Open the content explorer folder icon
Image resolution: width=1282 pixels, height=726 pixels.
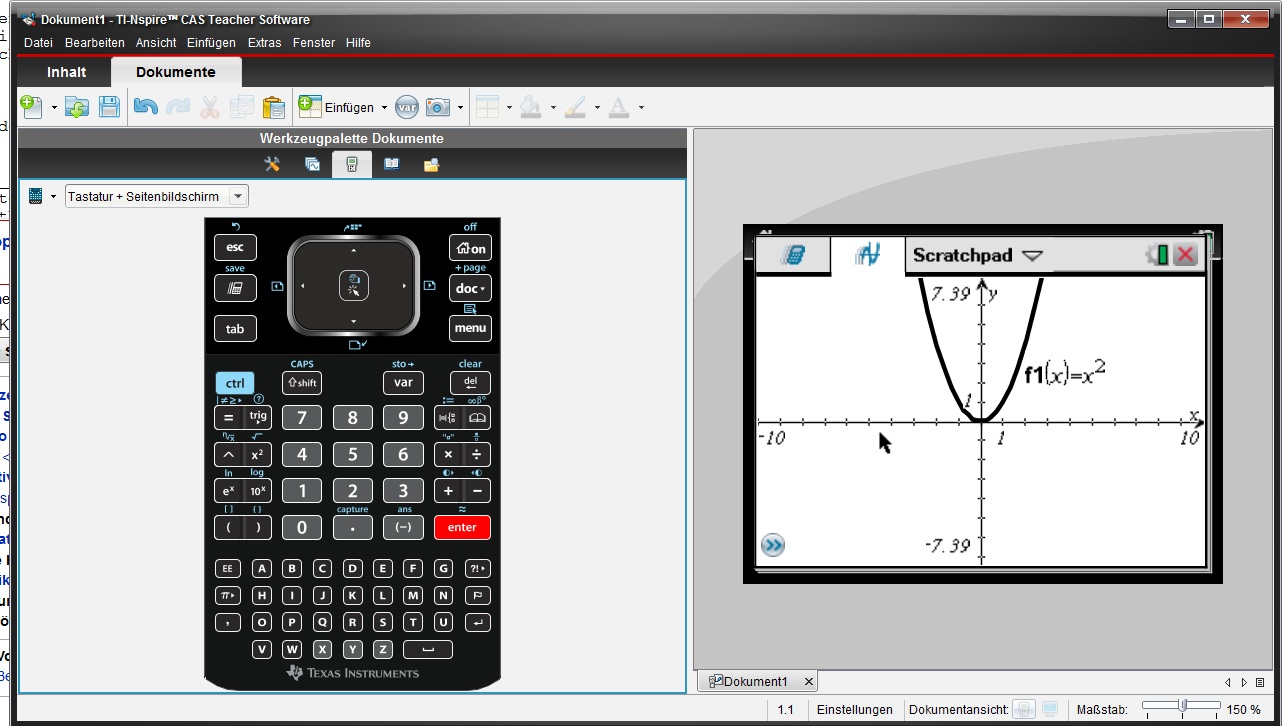pyautogui.click(x=432, y=165)
